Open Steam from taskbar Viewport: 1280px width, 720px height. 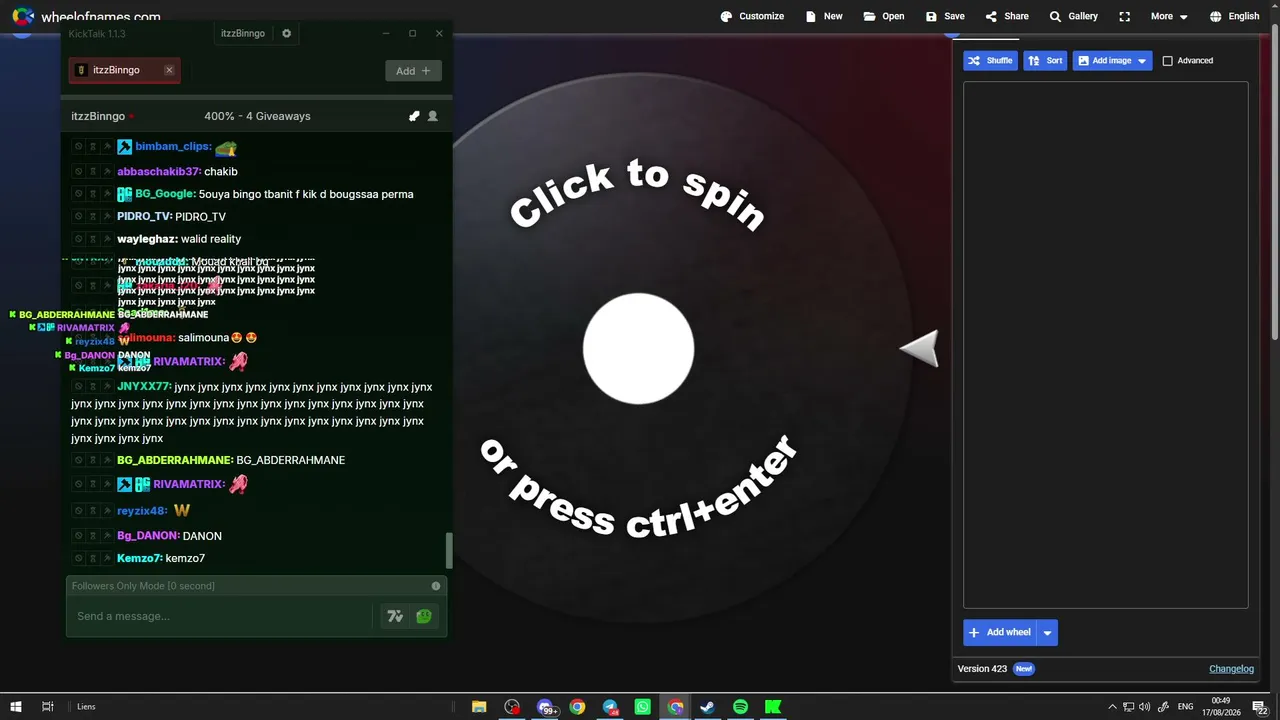(707, 707)
